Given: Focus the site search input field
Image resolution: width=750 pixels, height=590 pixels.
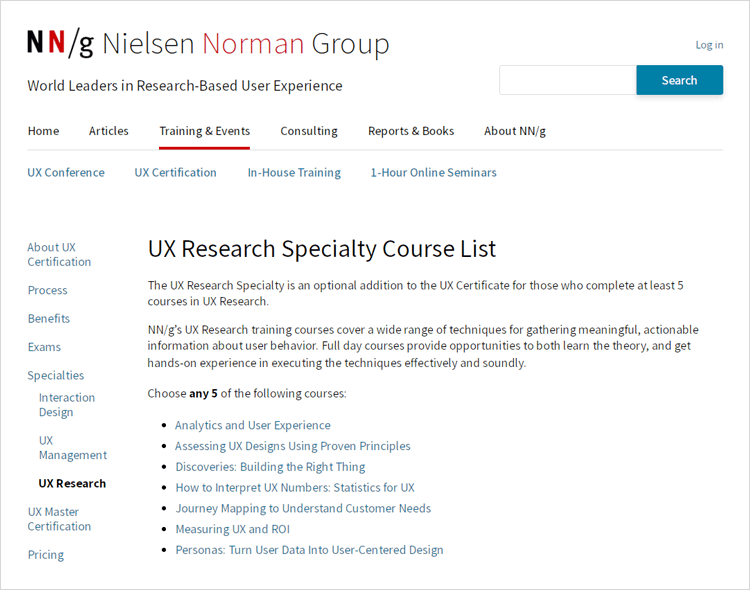Looking at the screenshot, I should click(x=568, y=80).
